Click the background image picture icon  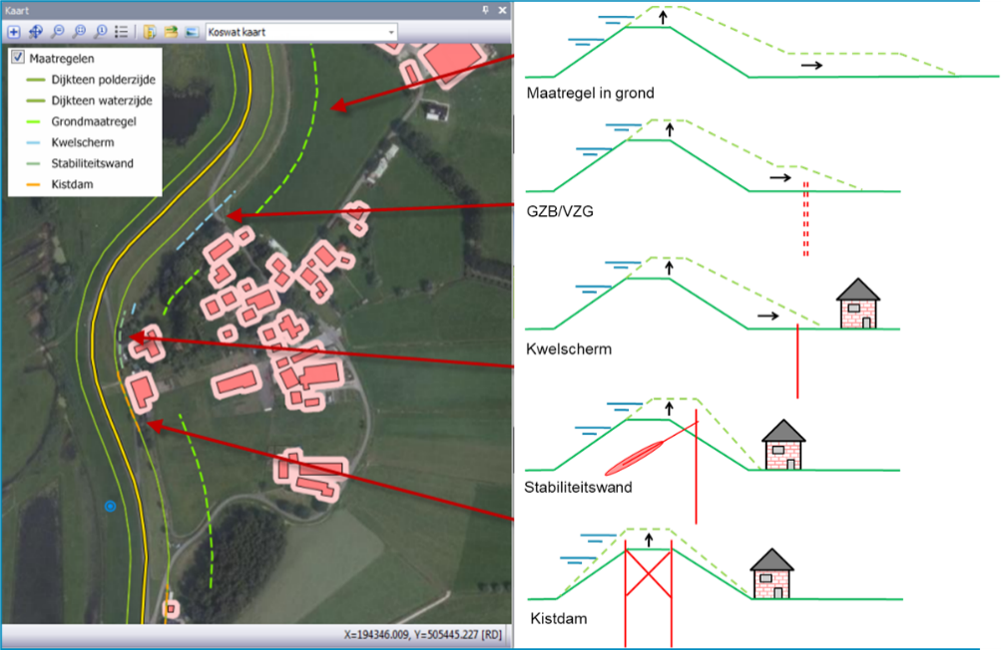point(192,32)
